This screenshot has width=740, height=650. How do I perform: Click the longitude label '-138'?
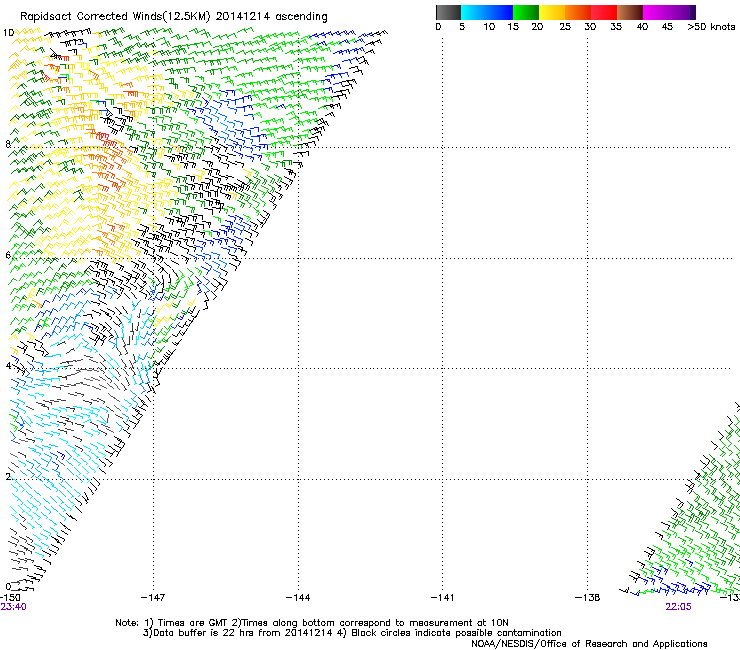point(587,598)
